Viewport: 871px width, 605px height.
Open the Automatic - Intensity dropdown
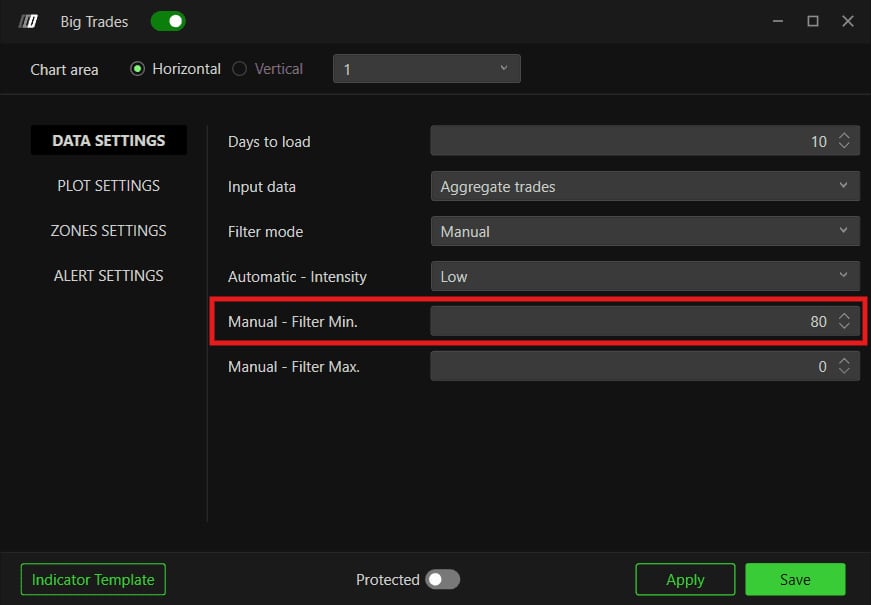[x=645, y=276]
